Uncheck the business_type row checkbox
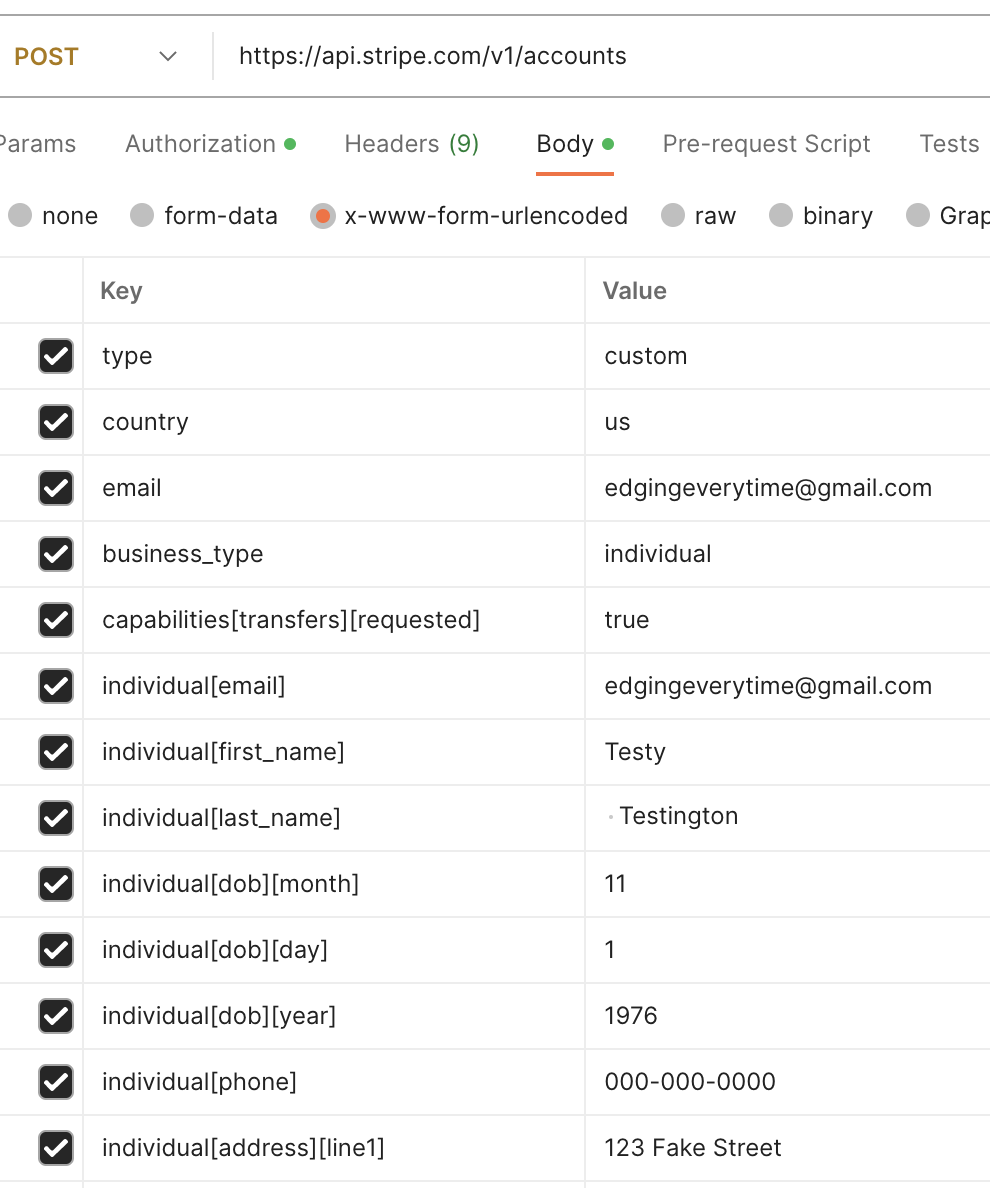 56,554
